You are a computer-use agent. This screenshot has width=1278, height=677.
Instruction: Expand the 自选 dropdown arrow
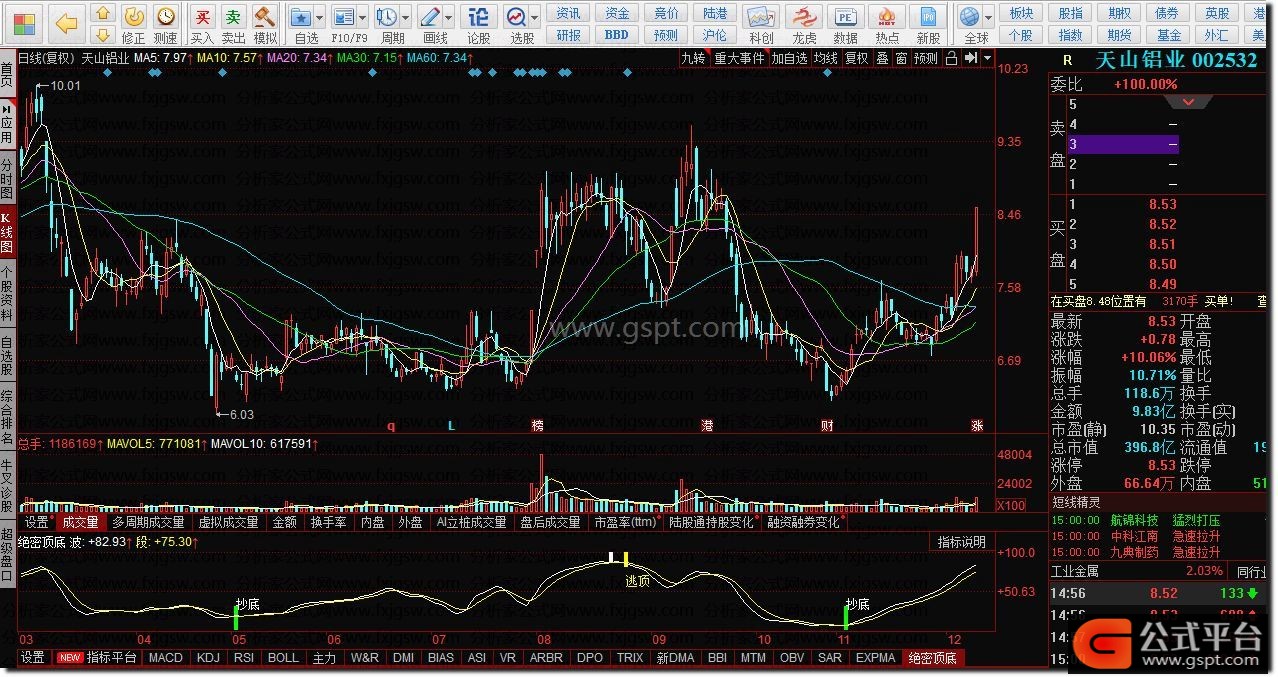[319, 18]
